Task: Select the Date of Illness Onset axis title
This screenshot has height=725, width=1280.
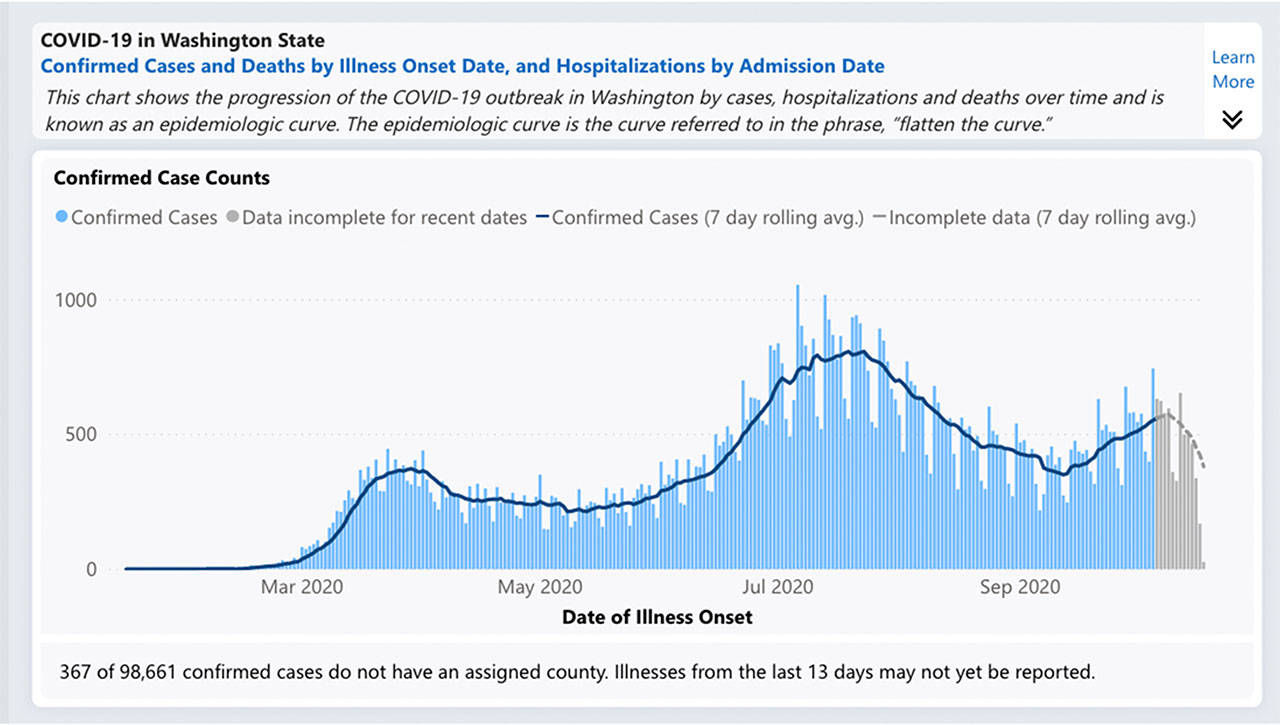Action: tap(657, 617)
